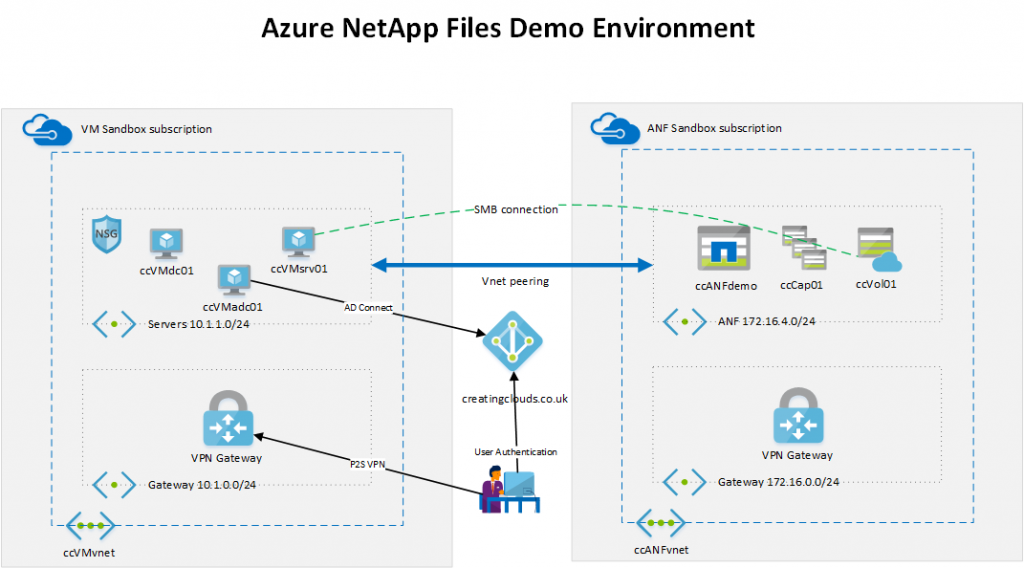This screenshot has width=1024, height=568.
Task: Click the Azure NetApp Files Demo Environment title
Action: tap(508, 28)
